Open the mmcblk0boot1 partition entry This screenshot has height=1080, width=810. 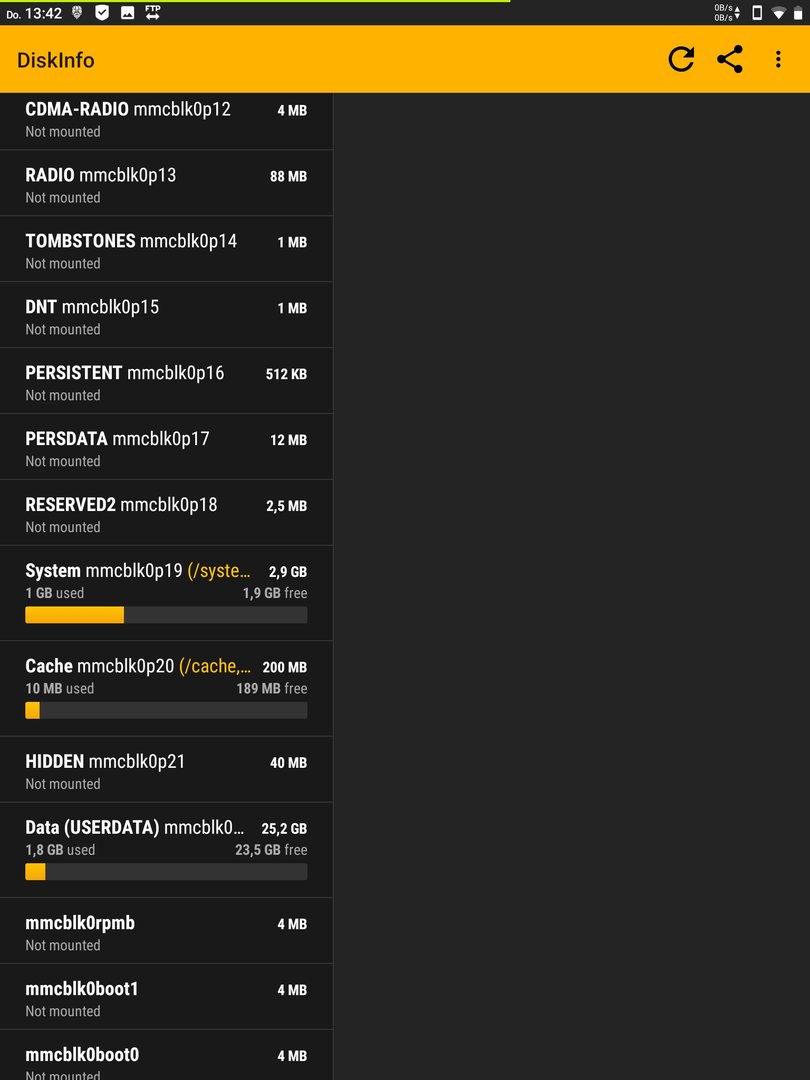166,997
